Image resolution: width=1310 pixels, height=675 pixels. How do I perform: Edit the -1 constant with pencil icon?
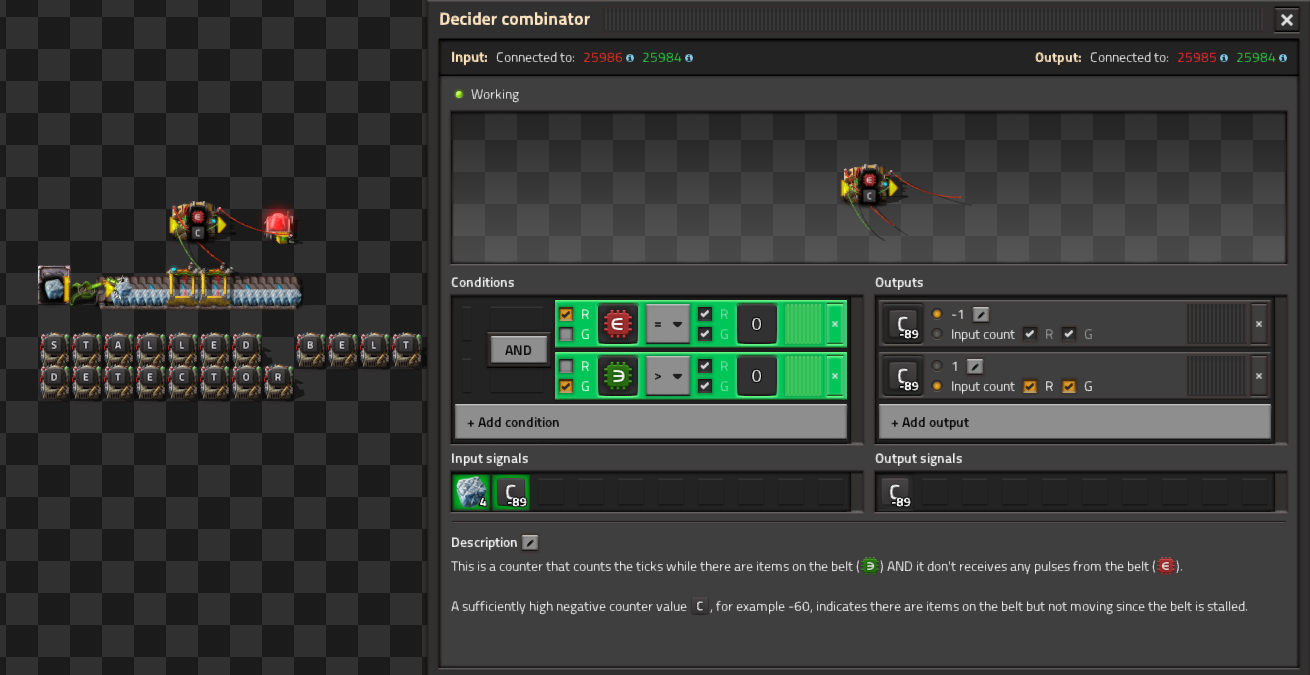[981, 314]
